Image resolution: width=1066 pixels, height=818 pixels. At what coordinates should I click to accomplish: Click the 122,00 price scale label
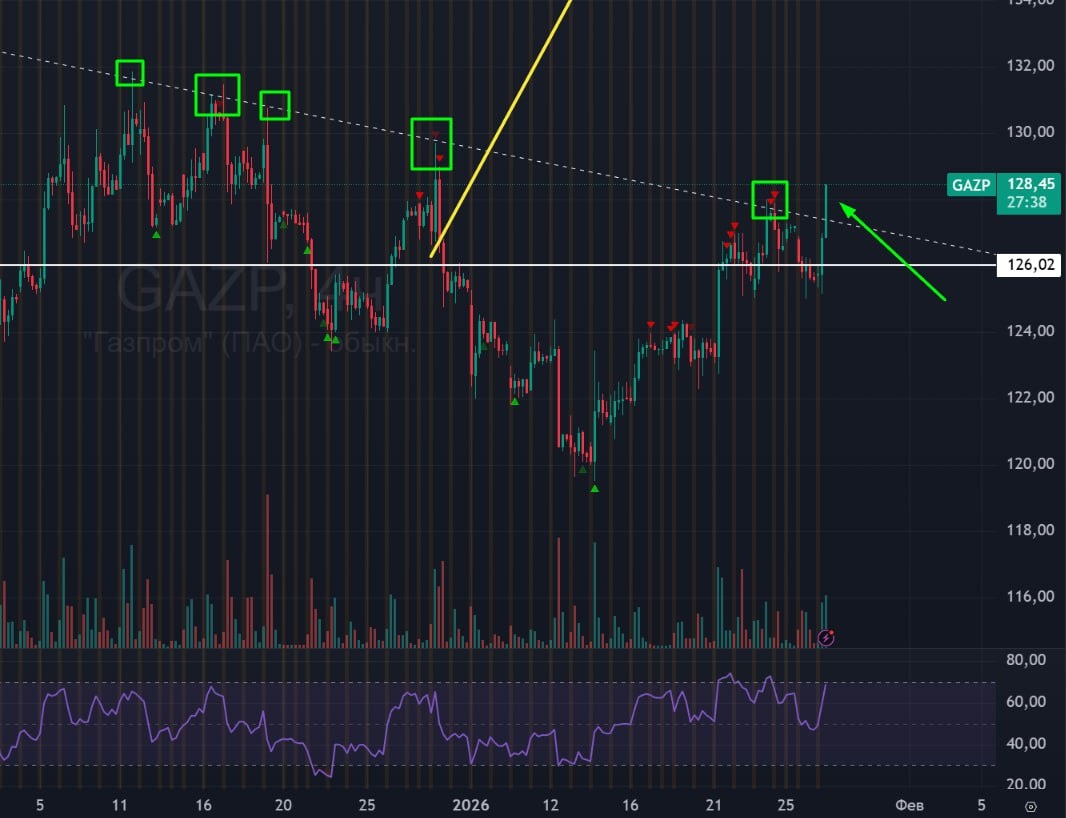(1030, 397)
